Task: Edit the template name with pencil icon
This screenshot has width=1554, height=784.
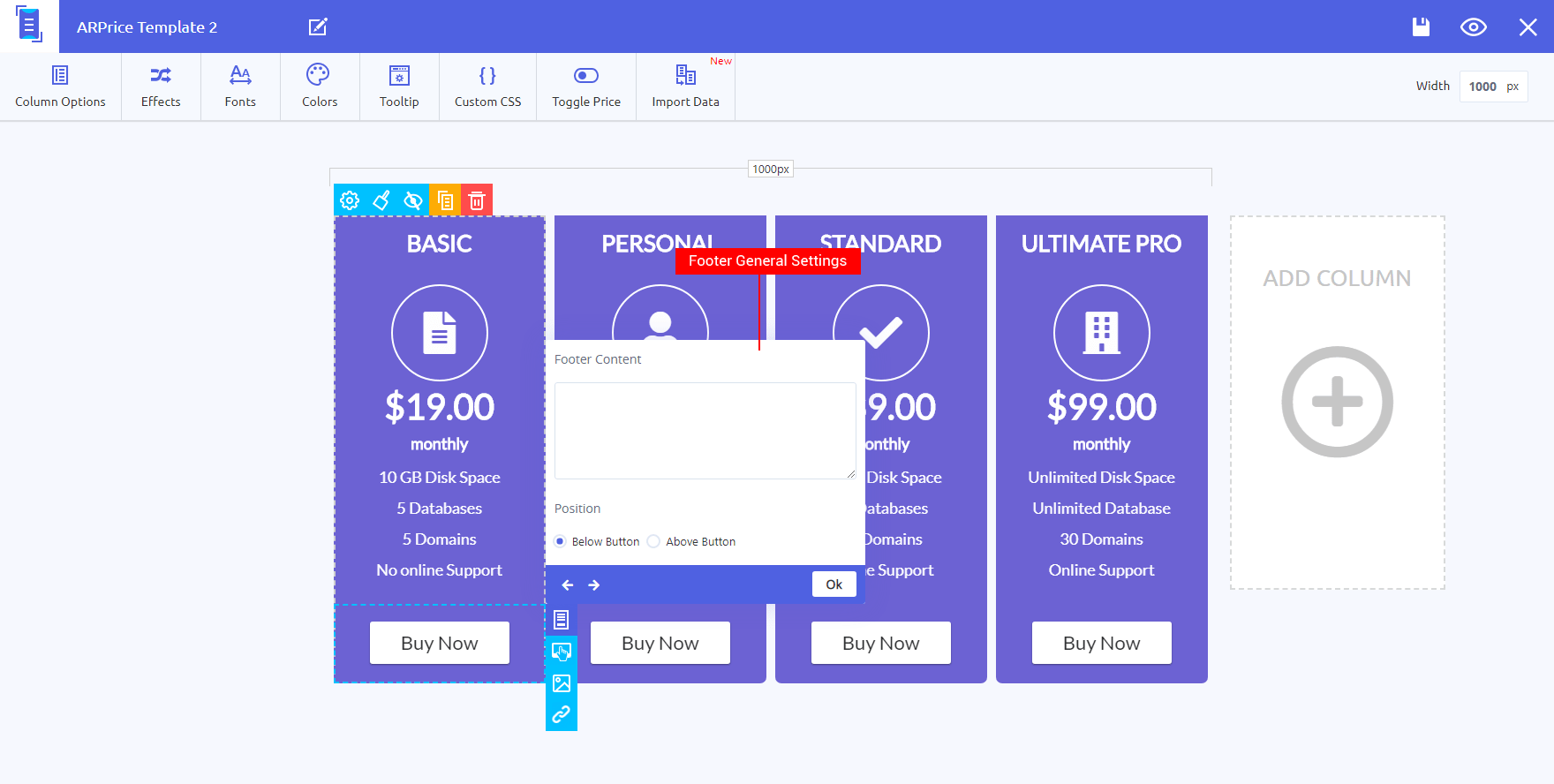Action: point(318,26)
